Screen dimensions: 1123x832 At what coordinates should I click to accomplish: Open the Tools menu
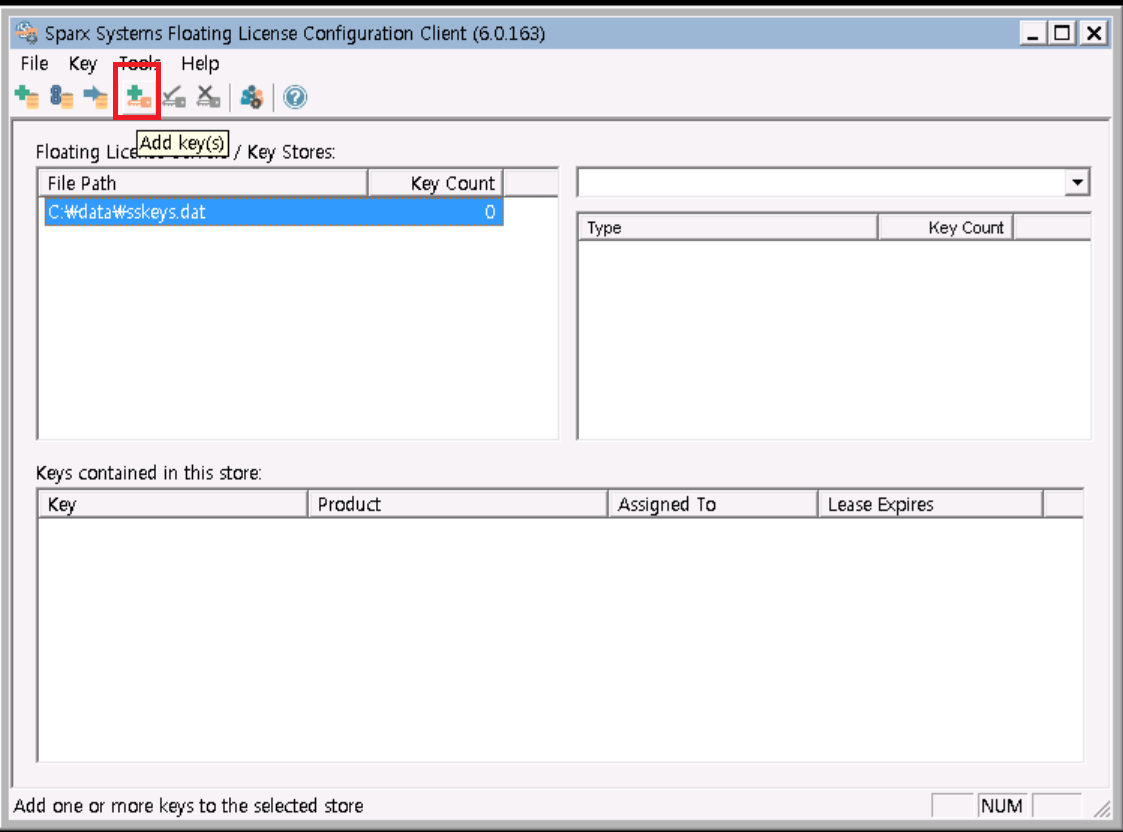pyautogui.click(x=140, y=64)
